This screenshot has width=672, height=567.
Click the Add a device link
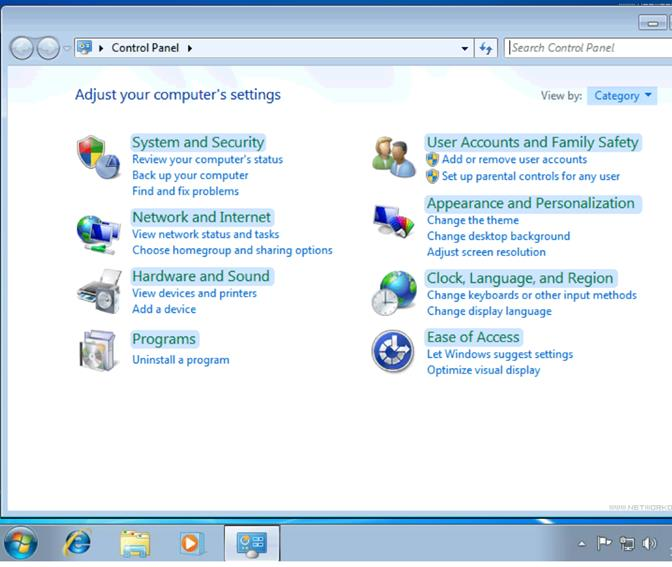(164, 309)
